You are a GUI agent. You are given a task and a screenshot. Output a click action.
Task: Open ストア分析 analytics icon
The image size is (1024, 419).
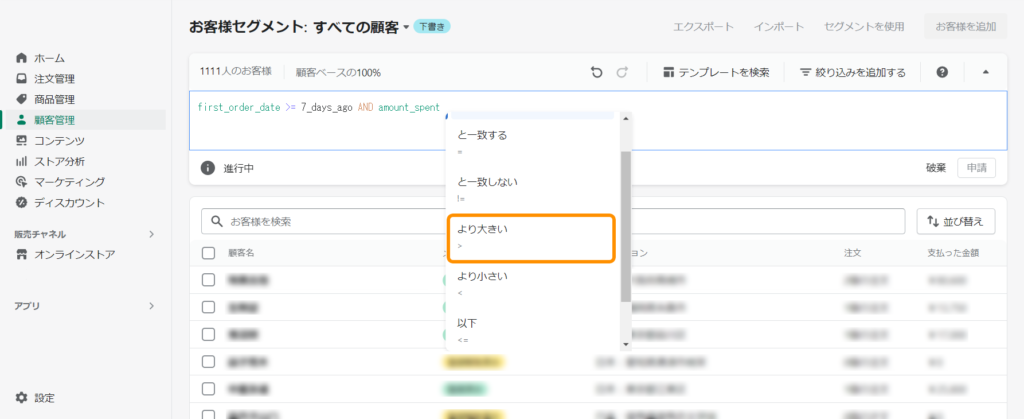tap(21, 161)
